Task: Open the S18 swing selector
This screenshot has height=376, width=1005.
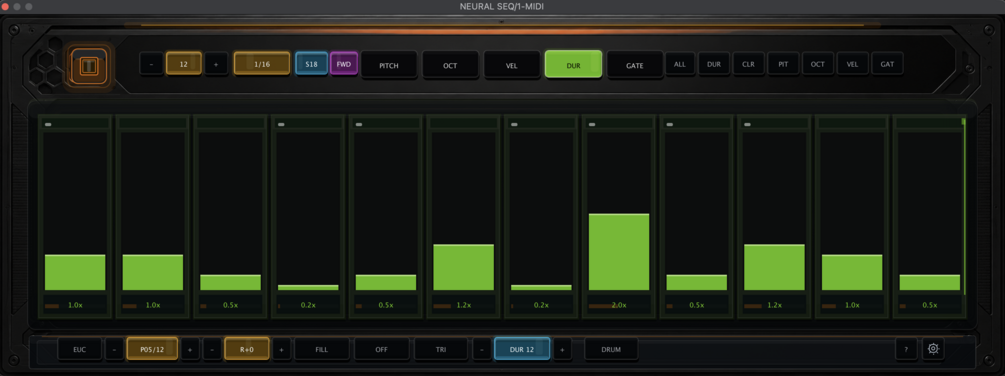Action: point(311,64)
